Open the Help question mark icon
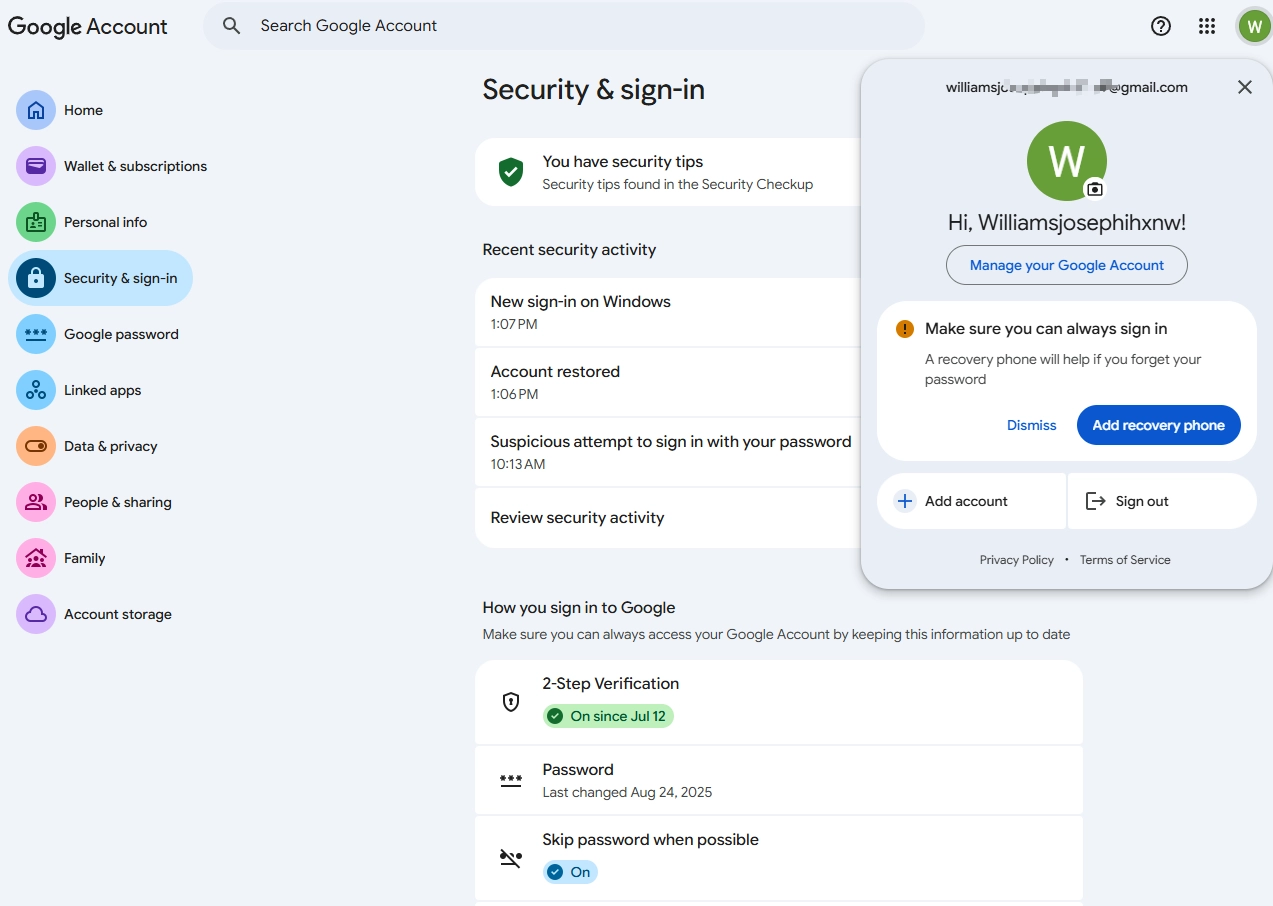This screenshot has height=906, width=1273. point(1161,27)
